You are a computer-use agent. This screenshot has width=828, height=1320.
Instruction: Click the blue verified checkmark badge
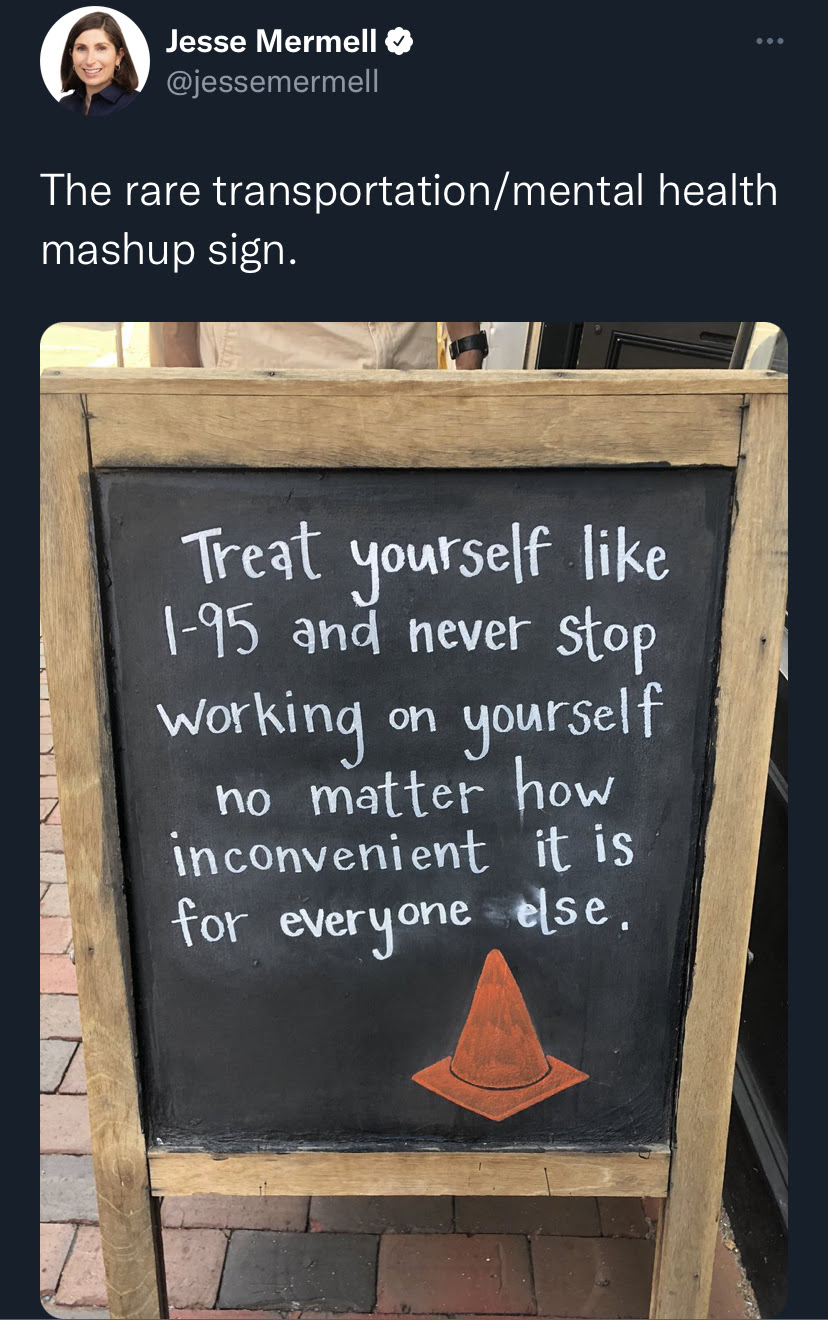pos(400,41)
